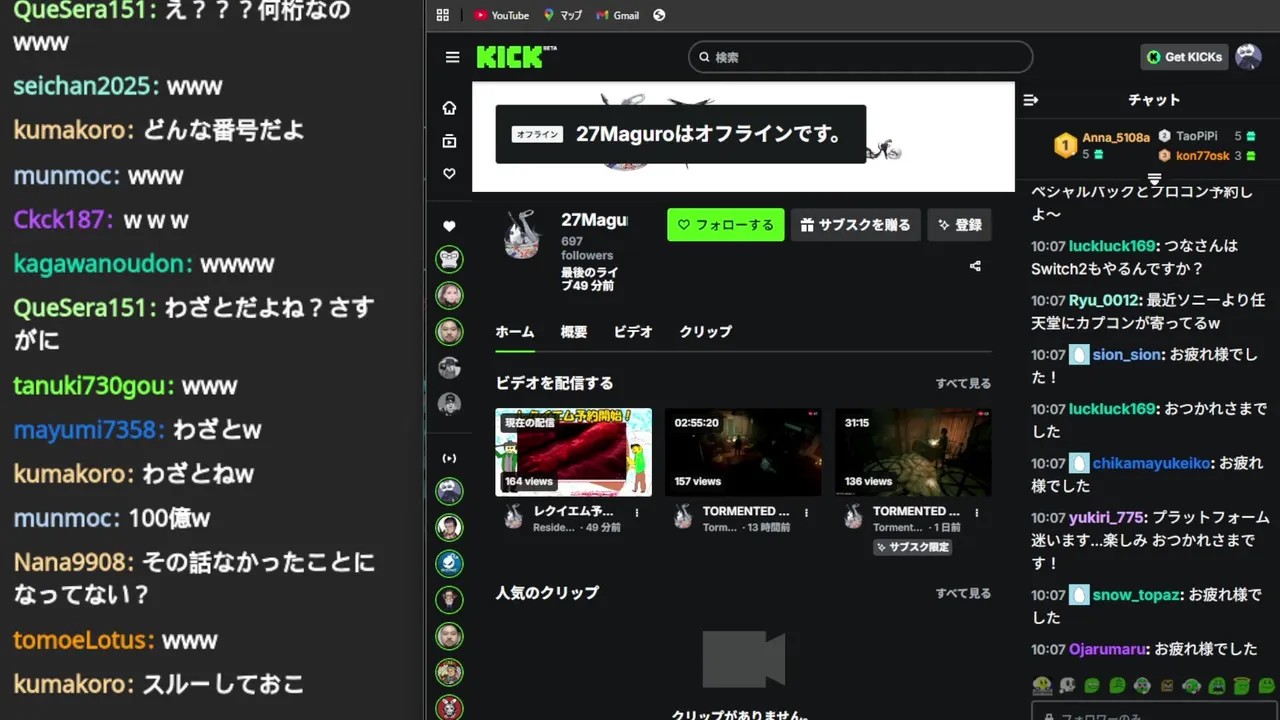Viewport: 1280px width, 720px height.
Task: Click the globe bookmark icon
Action: (x=659, y=15)
